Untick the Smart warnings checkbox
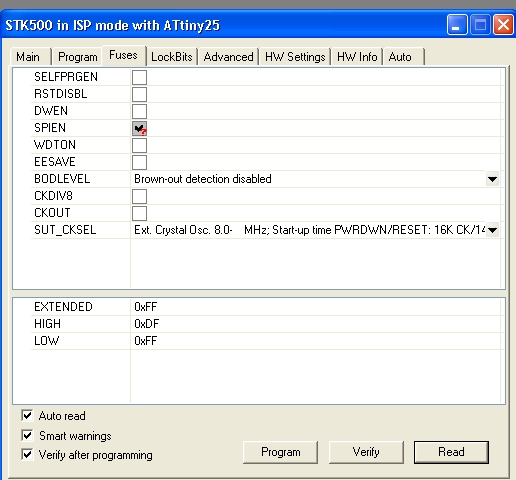Image resolution: width=516 pixels, height=480 pixels. pos(27,435)
